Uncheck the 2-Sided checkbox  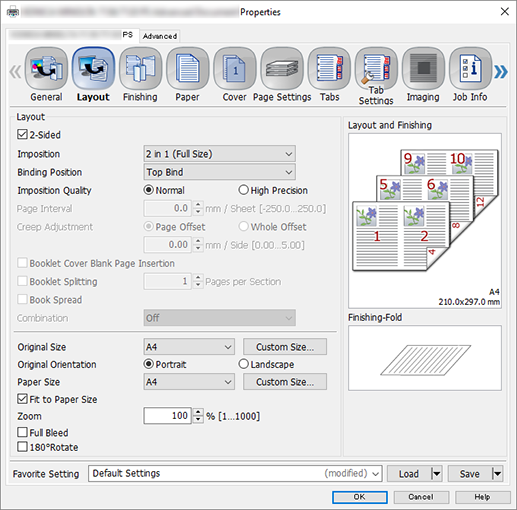pos(22,135)
